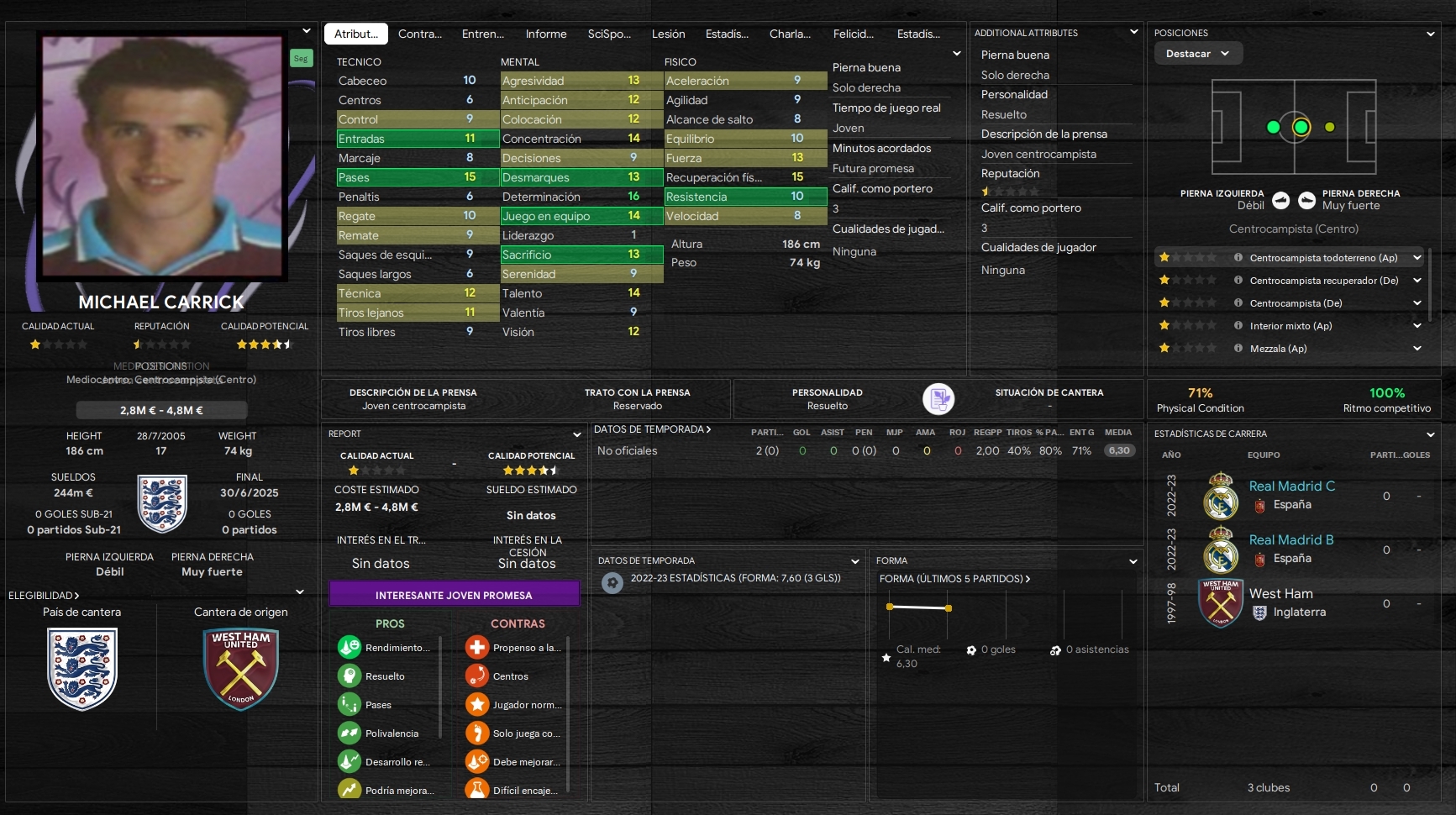Viewport: 1456px width, 815px height.
Task: Open info icon for Interior mixto (Ap)
Action: [1238, 326]
